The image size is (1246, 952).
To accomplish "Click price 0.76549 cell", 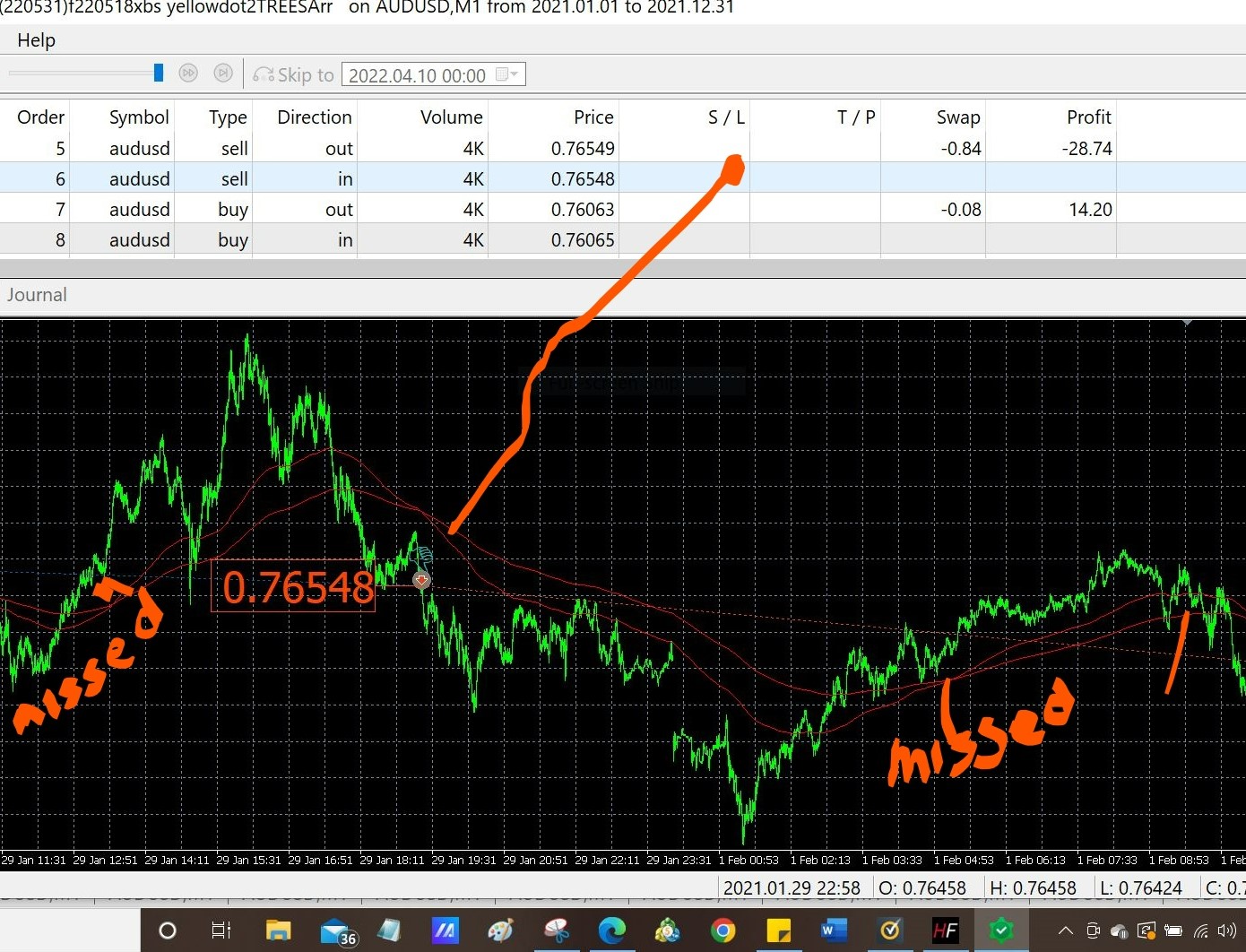I will coord(583,149).
